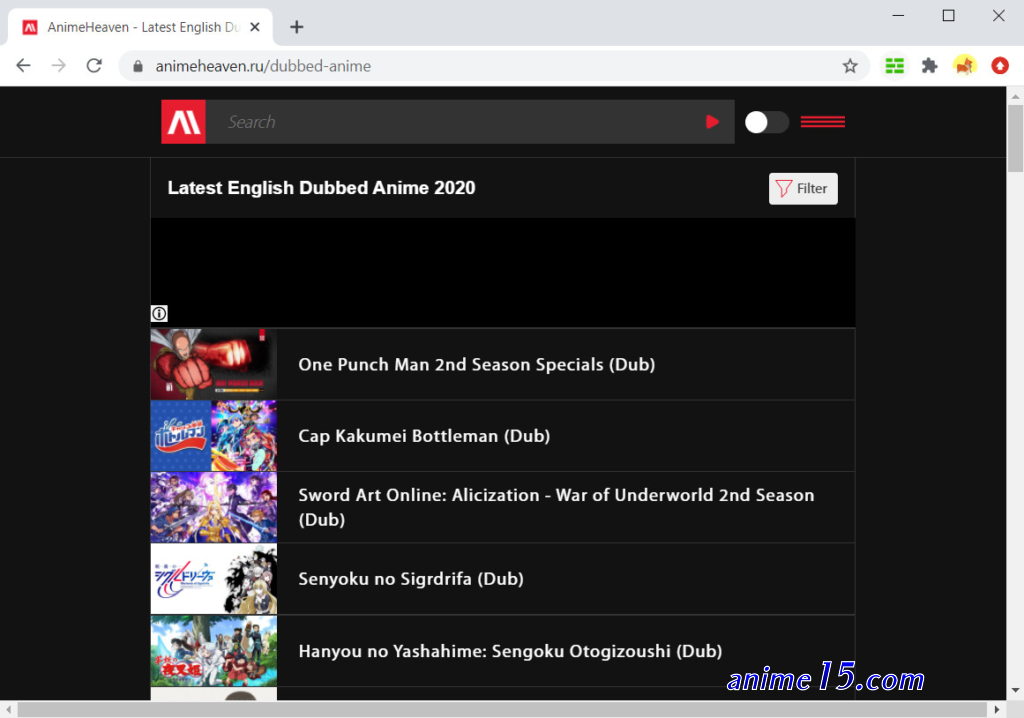Open the Extensions puzzle icon
Viewport: 1024px width, 718px height.
(929, 65)
